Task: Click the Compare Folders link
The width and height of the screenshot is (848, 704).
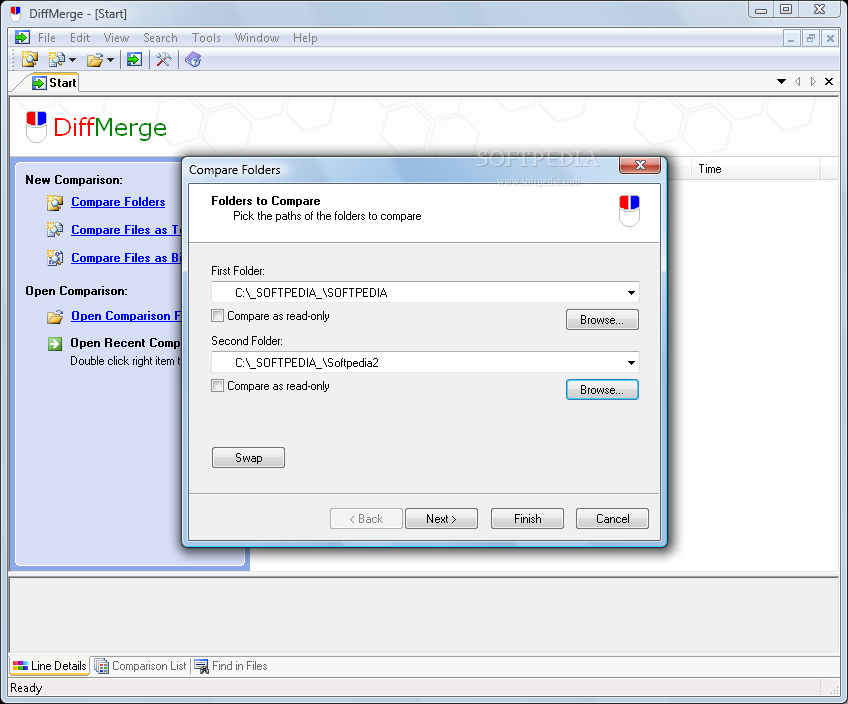Action: (118, 202)
